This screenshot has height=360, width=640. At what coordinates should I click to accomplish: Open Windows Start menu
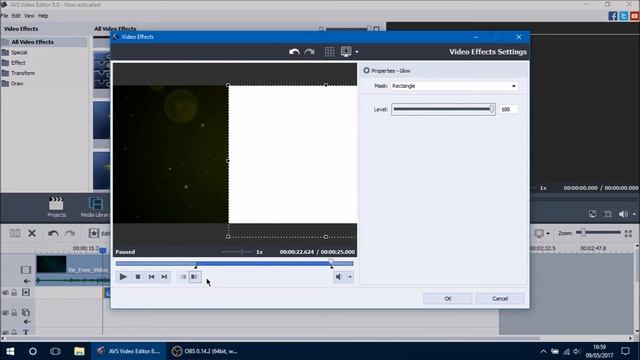point(10,351)
